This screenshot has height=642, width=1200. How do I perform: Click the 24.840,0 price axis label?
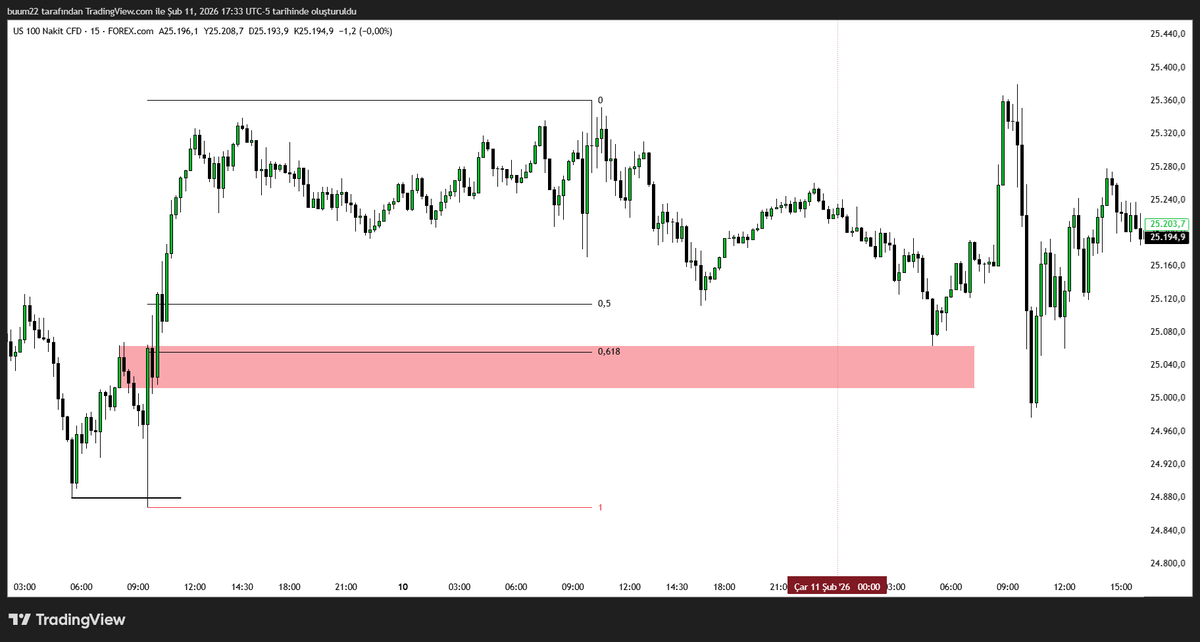coord(1167,530)
